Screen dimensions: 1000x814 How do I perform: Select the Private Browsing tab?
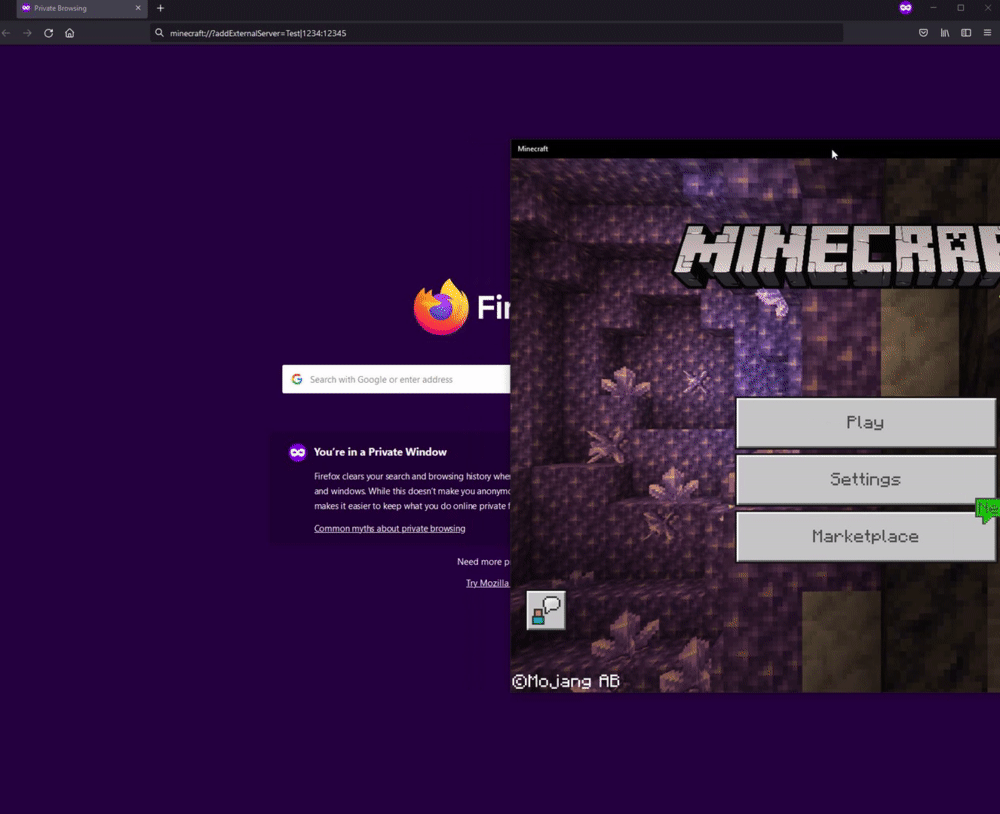(x=82, y=8)
